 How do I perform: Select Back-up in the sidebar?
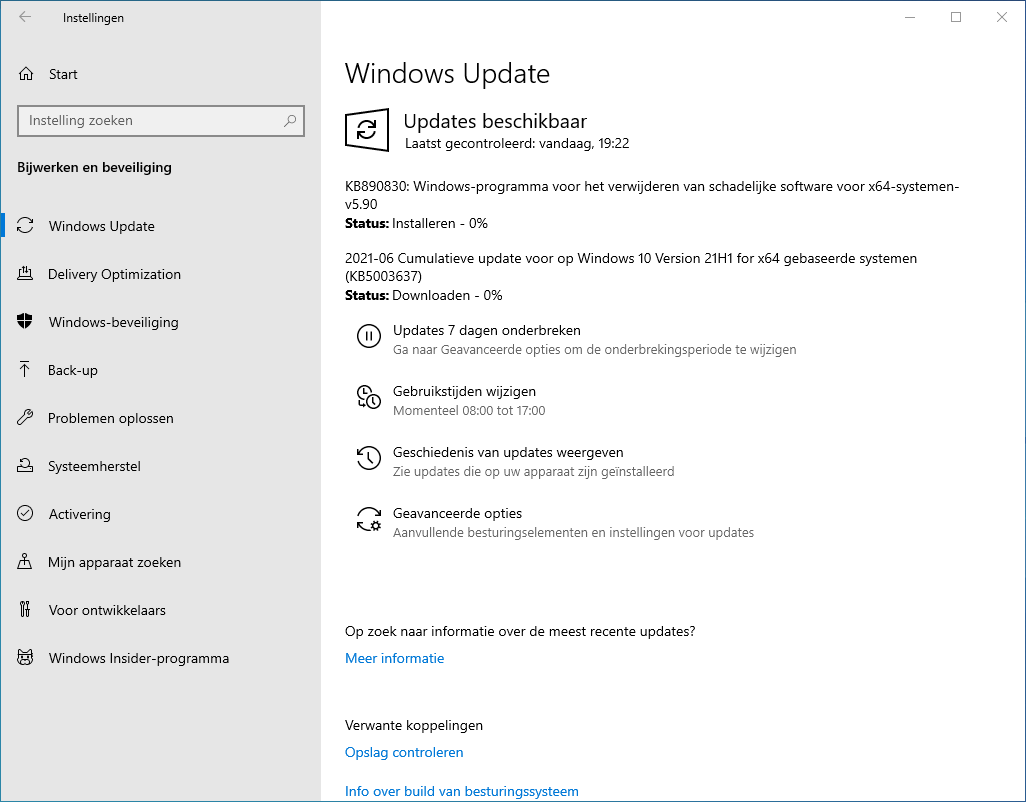[73, 370]
